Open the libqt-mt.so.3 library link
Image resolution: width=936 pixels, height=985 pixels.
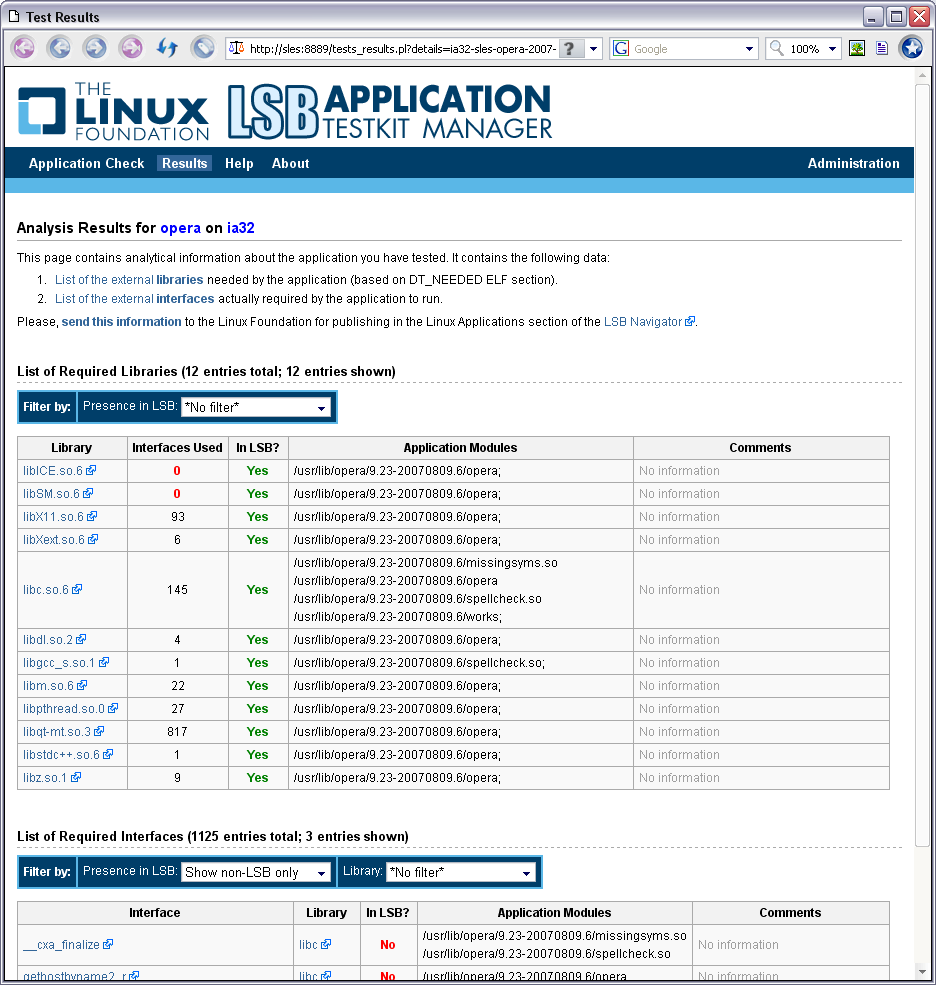(x=57, y=731)
